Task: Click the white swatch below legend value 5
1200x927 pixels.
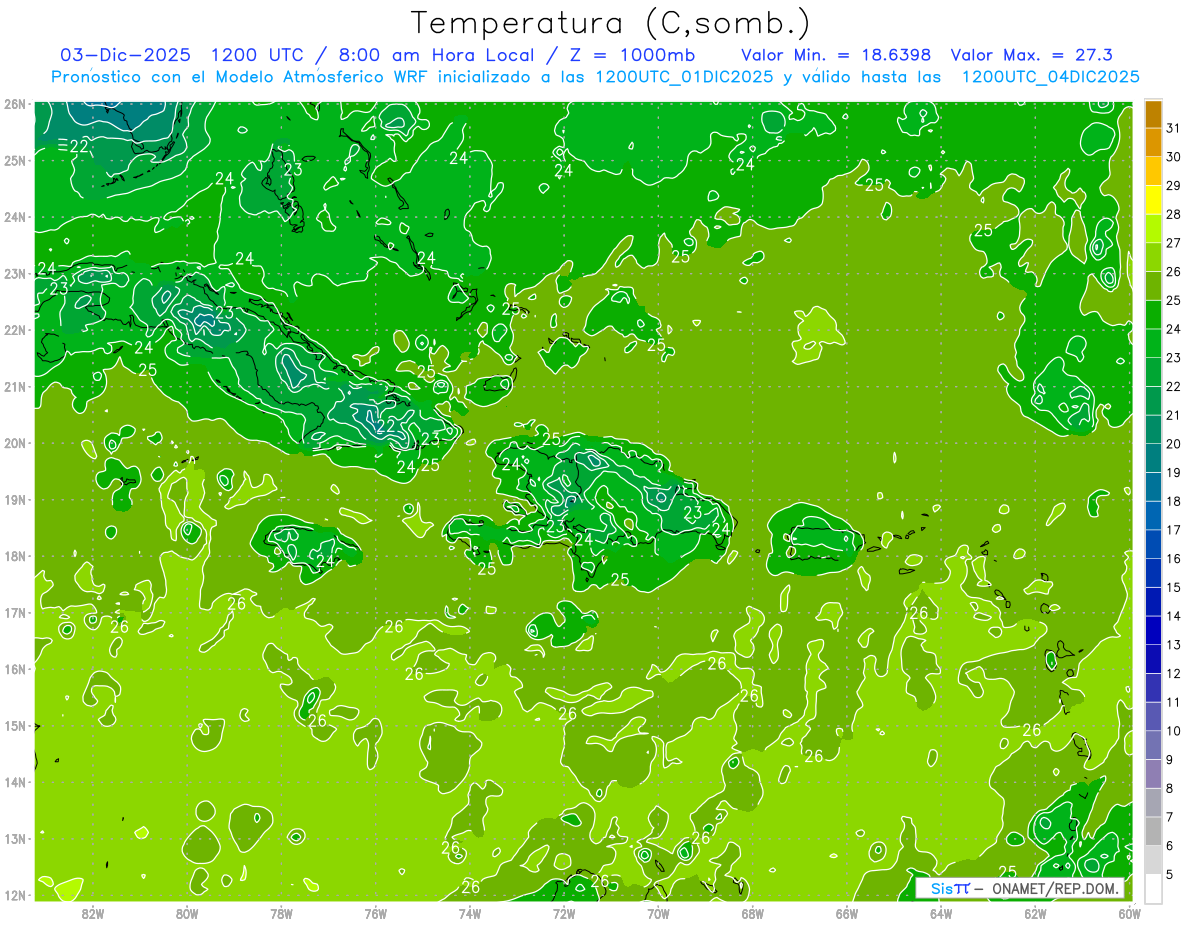Action: (1153, 888)
